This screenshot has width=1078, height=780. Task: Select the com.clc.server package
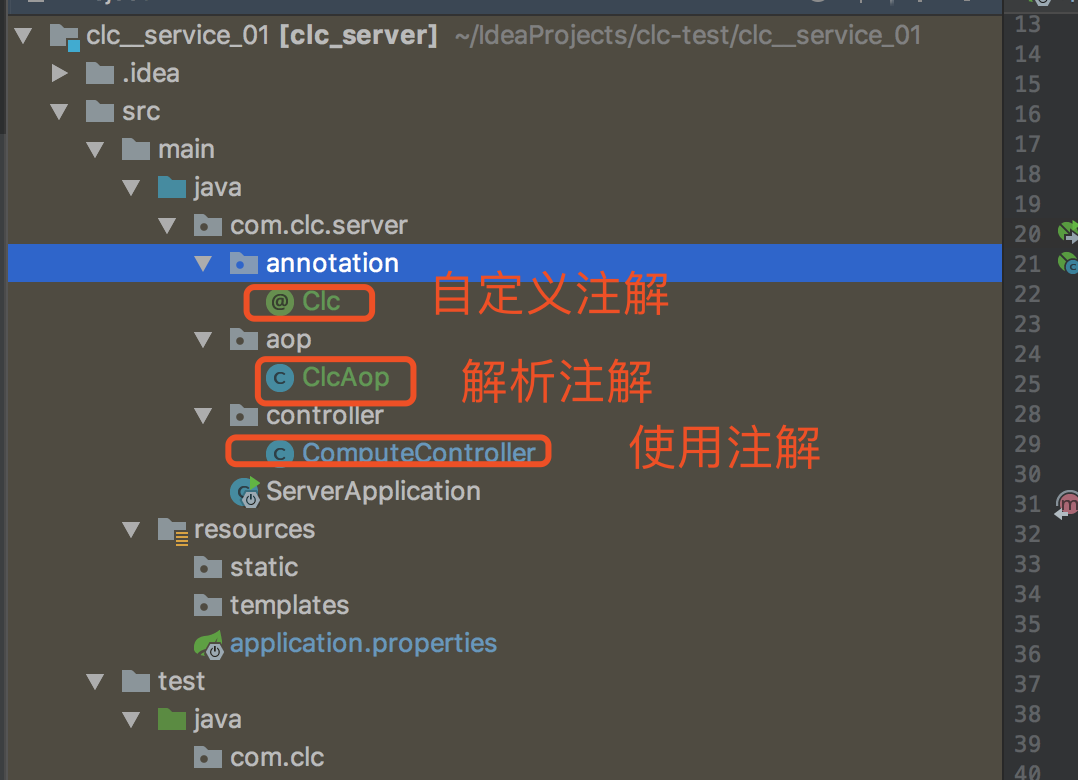click(319, 225)
